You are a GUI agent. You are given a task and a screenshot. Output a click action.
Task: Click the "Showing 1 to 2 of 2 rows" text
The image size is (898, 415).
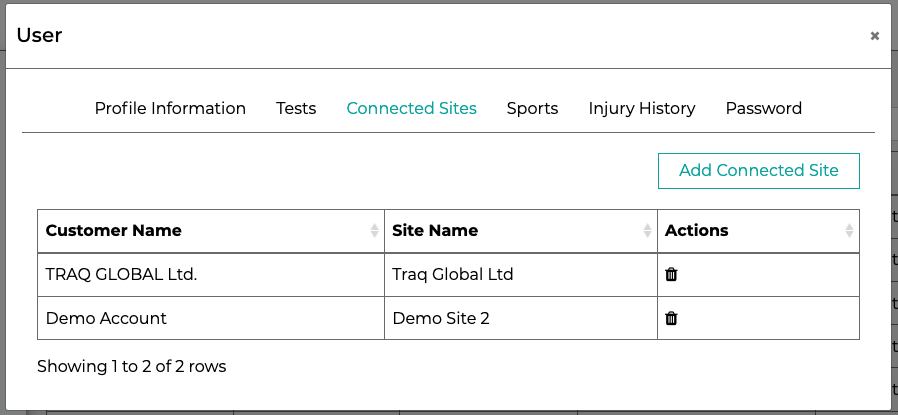pos(132,366)
